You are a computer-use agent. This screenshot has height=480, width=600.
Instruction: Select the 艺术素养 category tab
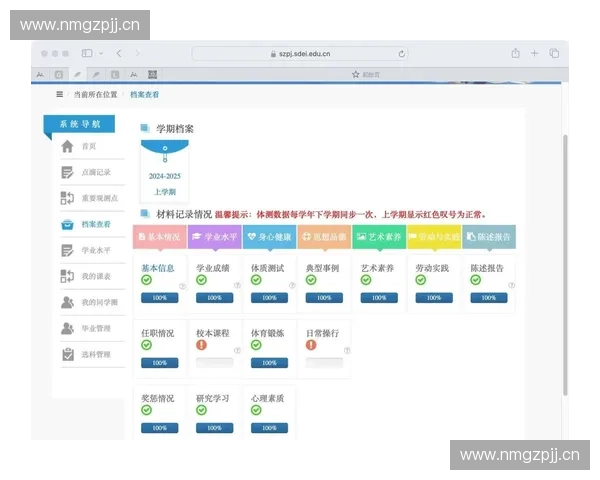point(379,237)
